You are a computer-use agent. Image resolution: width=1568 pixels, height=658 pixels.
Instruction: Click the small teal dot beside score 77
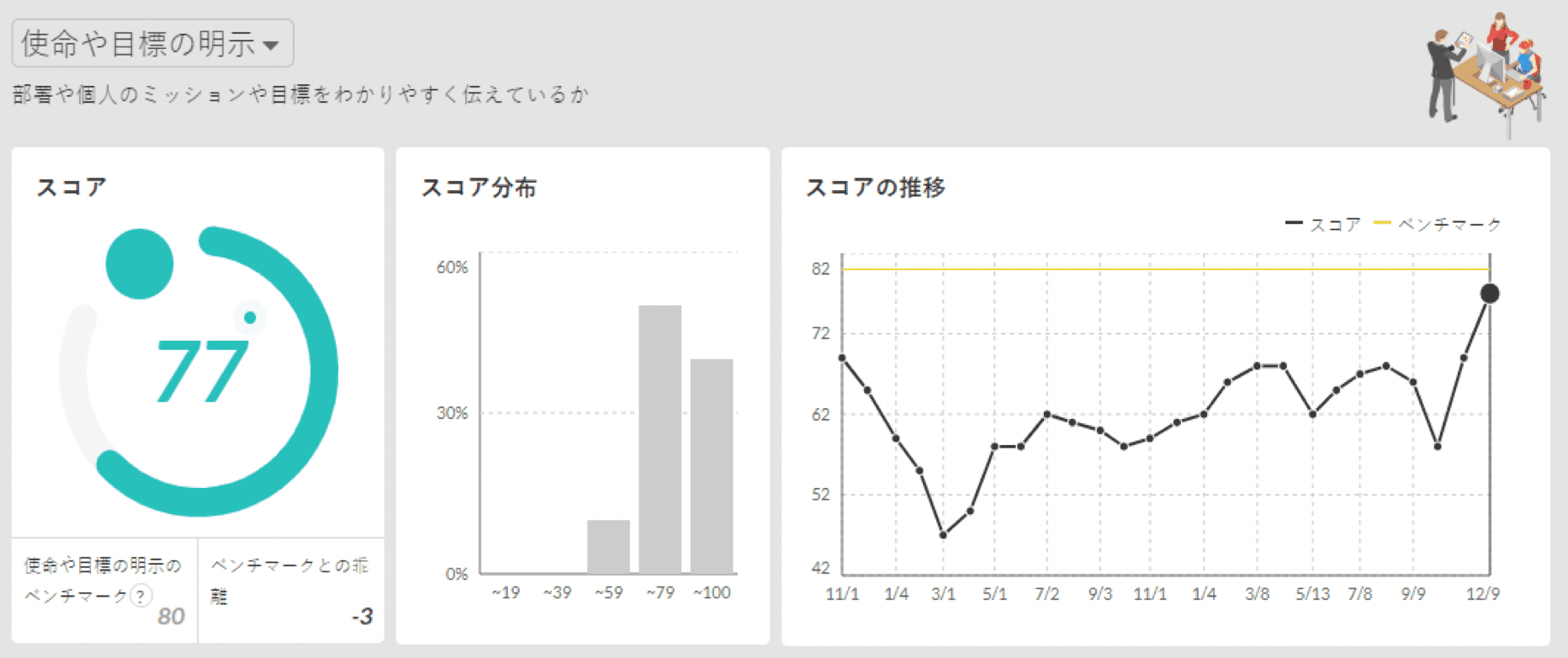coord(250,317)
